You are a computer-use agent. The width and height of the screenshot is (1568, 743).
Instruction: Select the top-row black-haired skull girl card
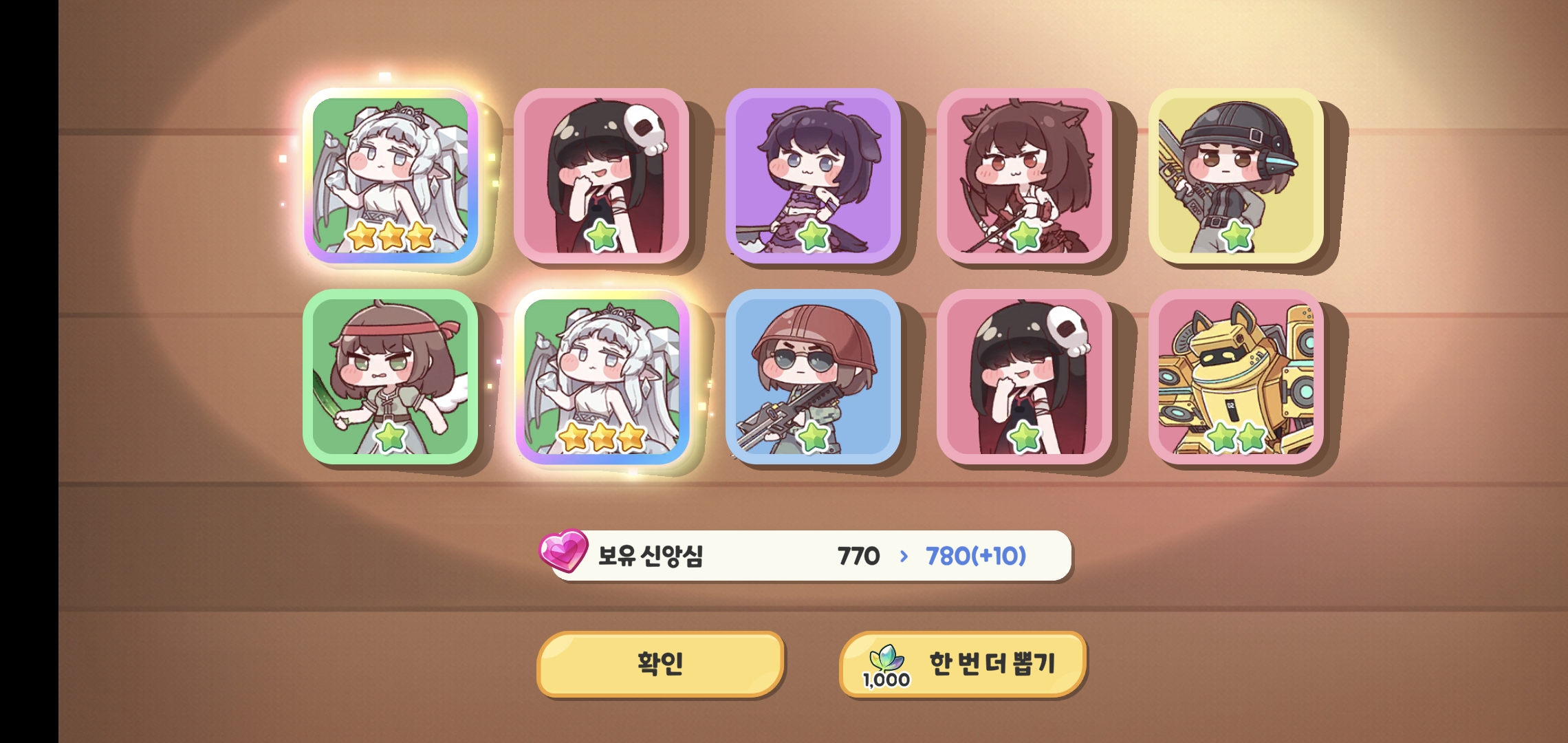(602, 175)
